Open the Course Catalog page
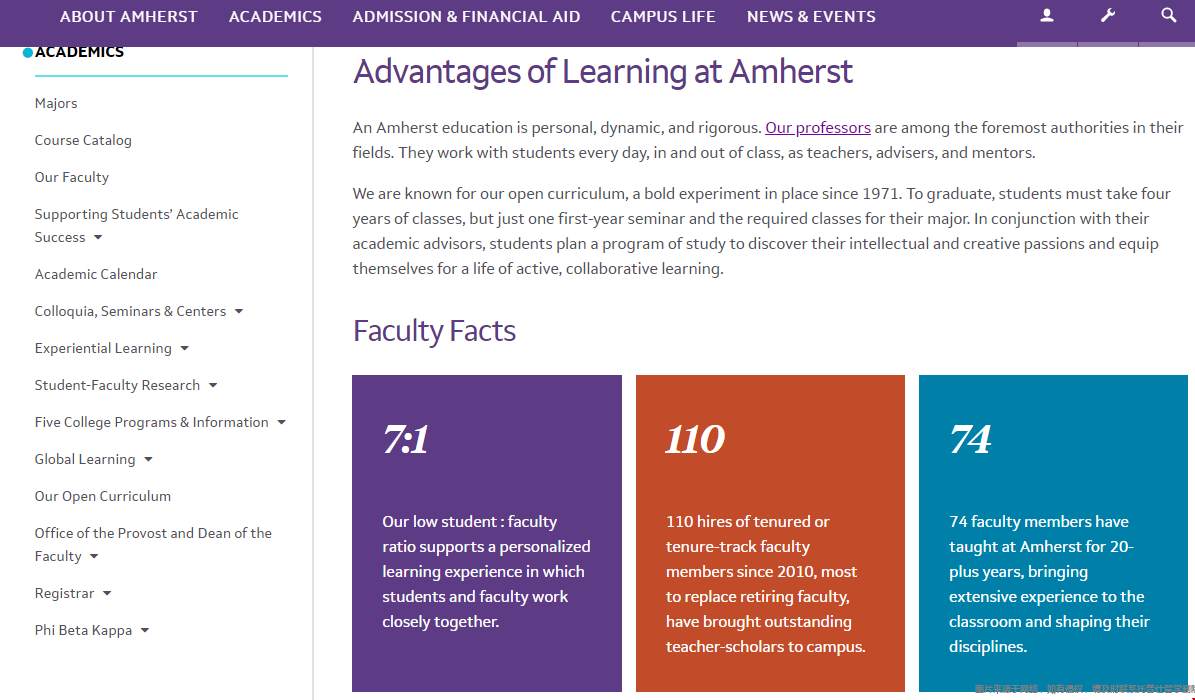 pyautogui.click(x=83, y=140)
